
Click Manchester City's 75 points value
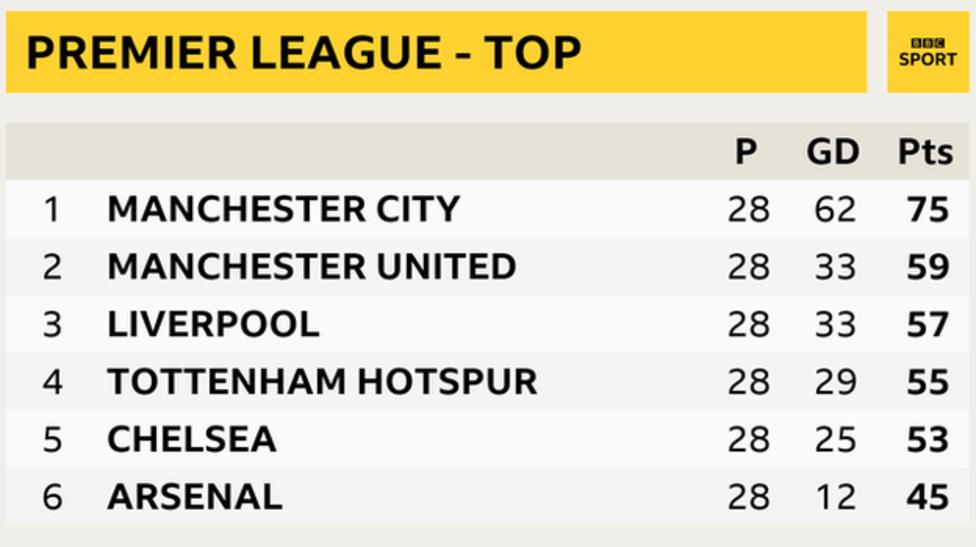point(928,209)
